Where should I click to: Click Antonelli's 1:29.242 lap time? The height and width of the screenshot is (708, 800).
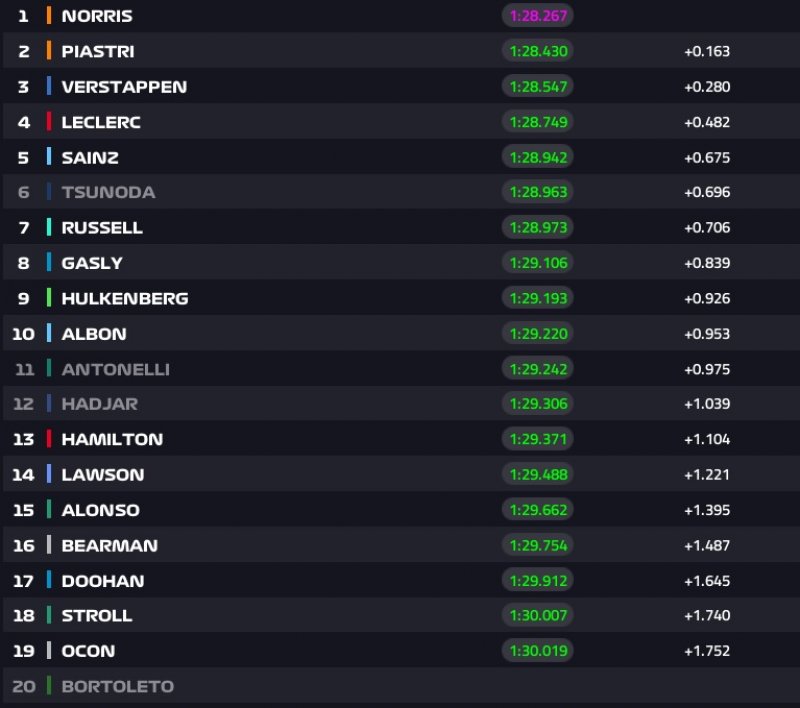(x=538, y=369)
